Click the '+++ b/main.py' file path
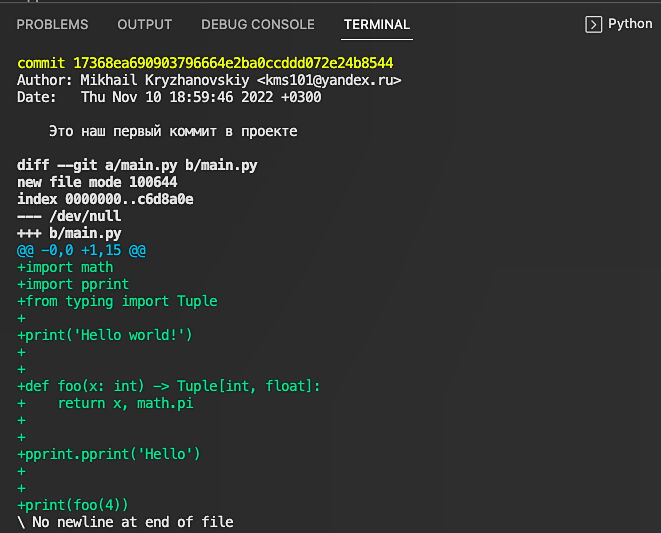 coord(69,233)
